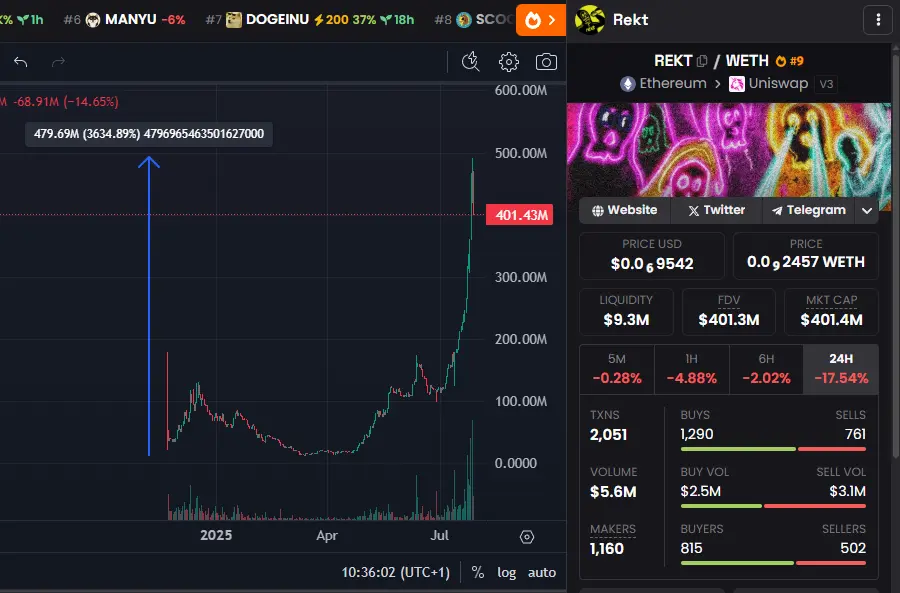Select the 24H timeframe tab
The height and width of the screenshot is (593, 900).
841,369
